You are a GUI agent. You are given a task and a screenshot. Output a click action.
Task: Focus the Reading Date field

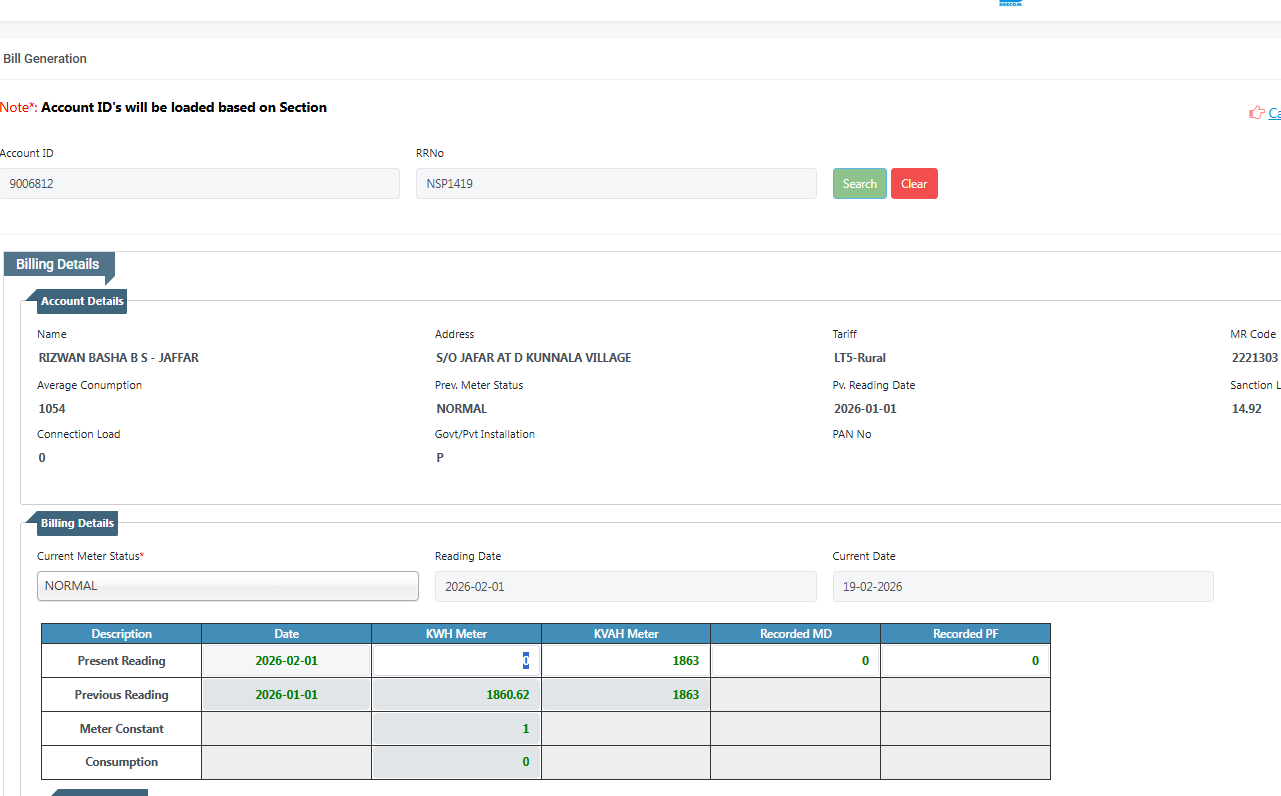[625, 587]
